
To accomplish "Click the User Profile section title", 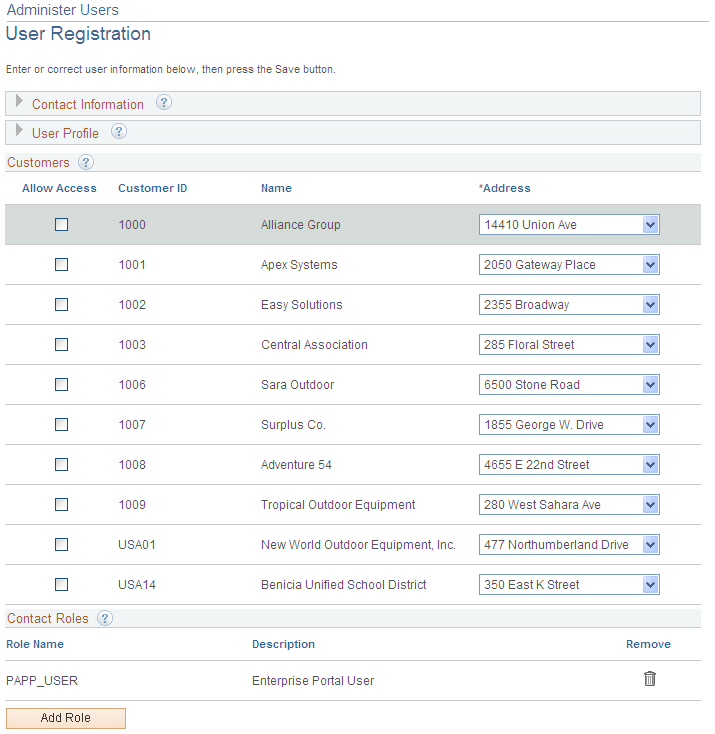I will (65, 133).
